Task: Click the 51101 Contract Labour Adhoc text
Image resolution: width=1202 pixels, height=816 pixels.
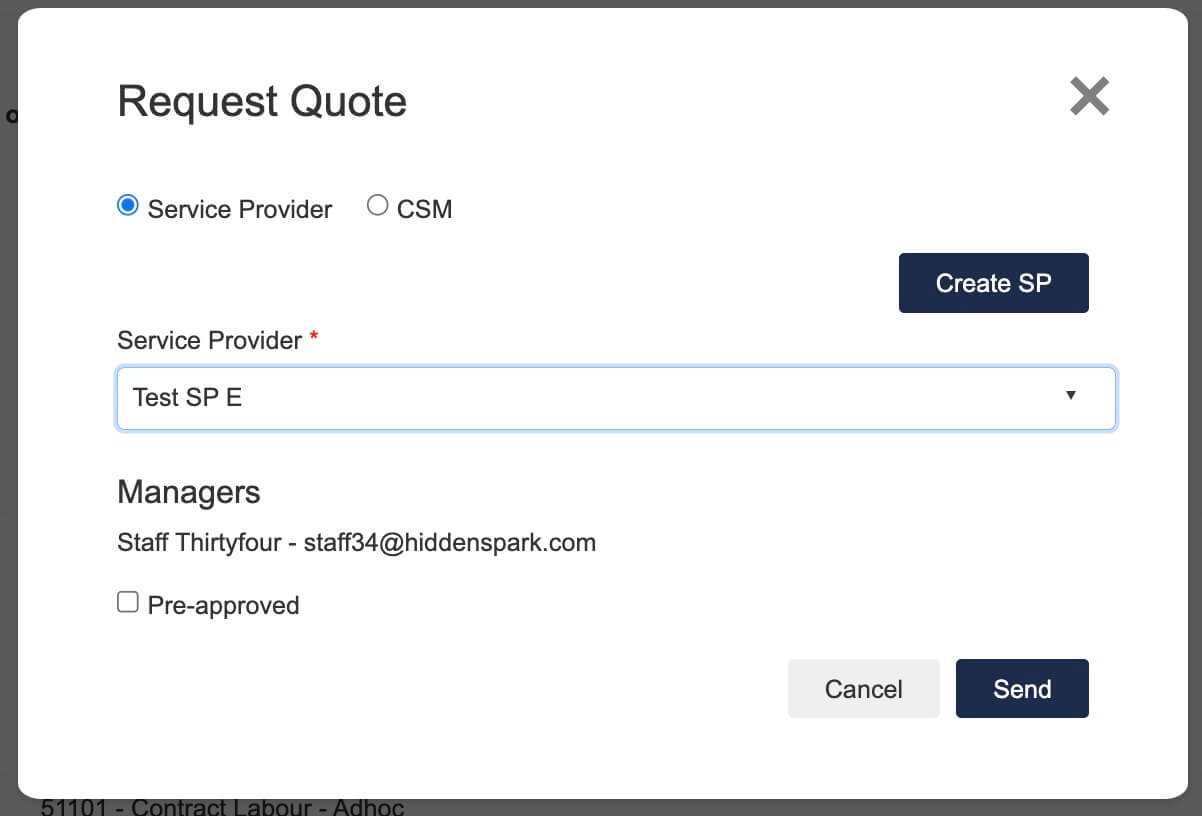Action: point(223,806)
